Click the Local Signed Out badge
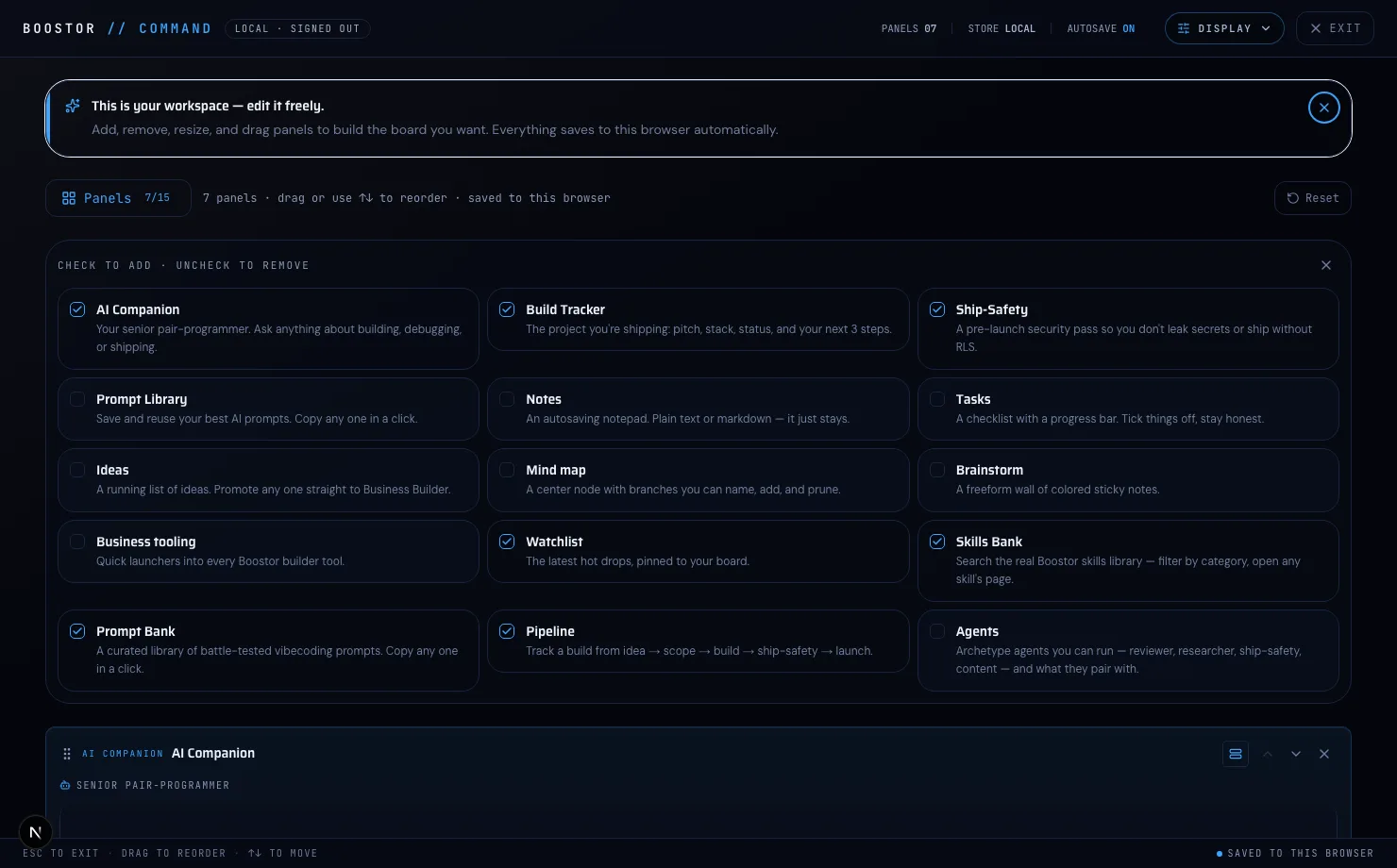The height and width of the screenshot is (868, 1397). tap(297, 28)
